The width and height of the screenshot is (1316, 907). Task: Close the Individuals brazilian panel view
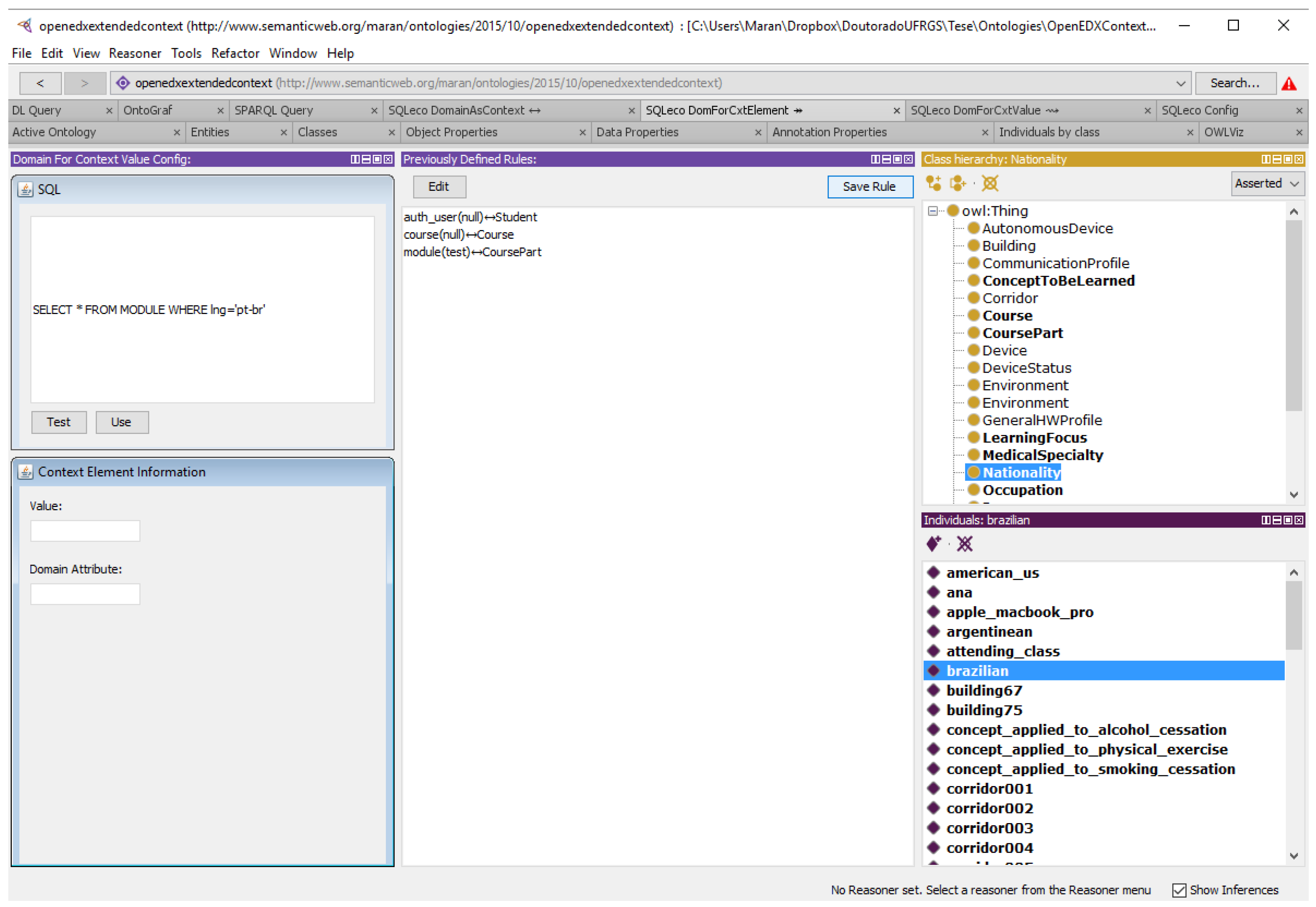[x=1299, y=521]
